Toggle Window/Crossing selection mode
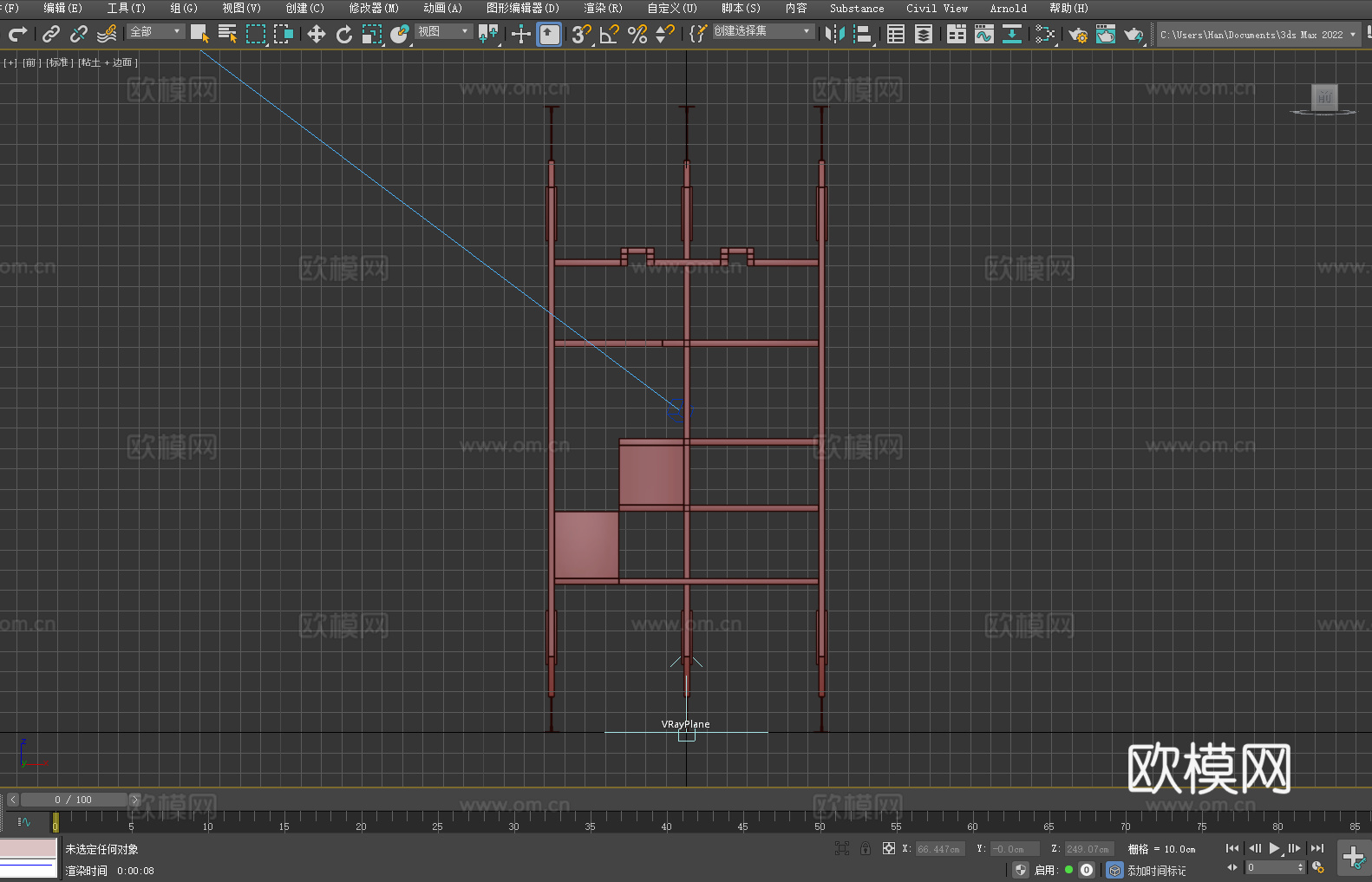The height and width of the screenshot is (882, 1372). point(284,34)
